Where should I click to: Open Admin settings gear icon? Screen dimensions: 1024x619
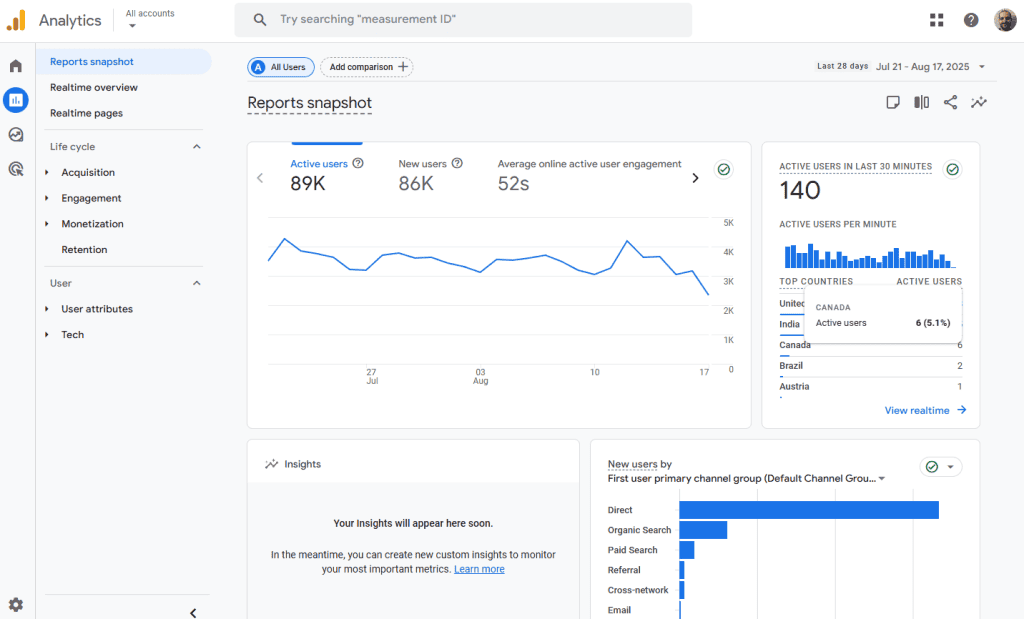[x=15, y=604]
